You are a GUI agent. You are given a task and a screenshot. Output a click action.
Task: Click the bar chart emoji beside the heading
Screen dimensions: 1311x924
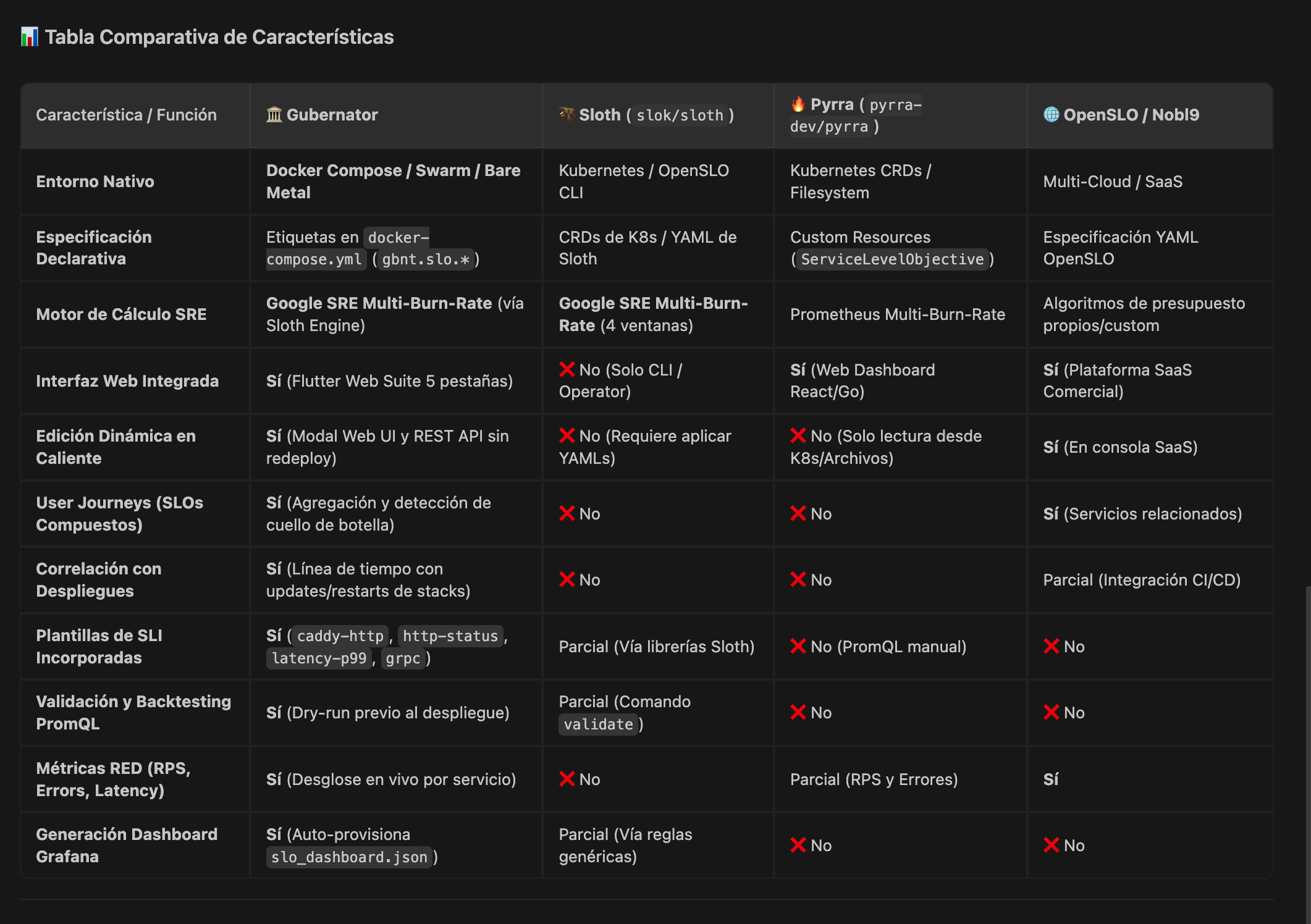point(29,37)
